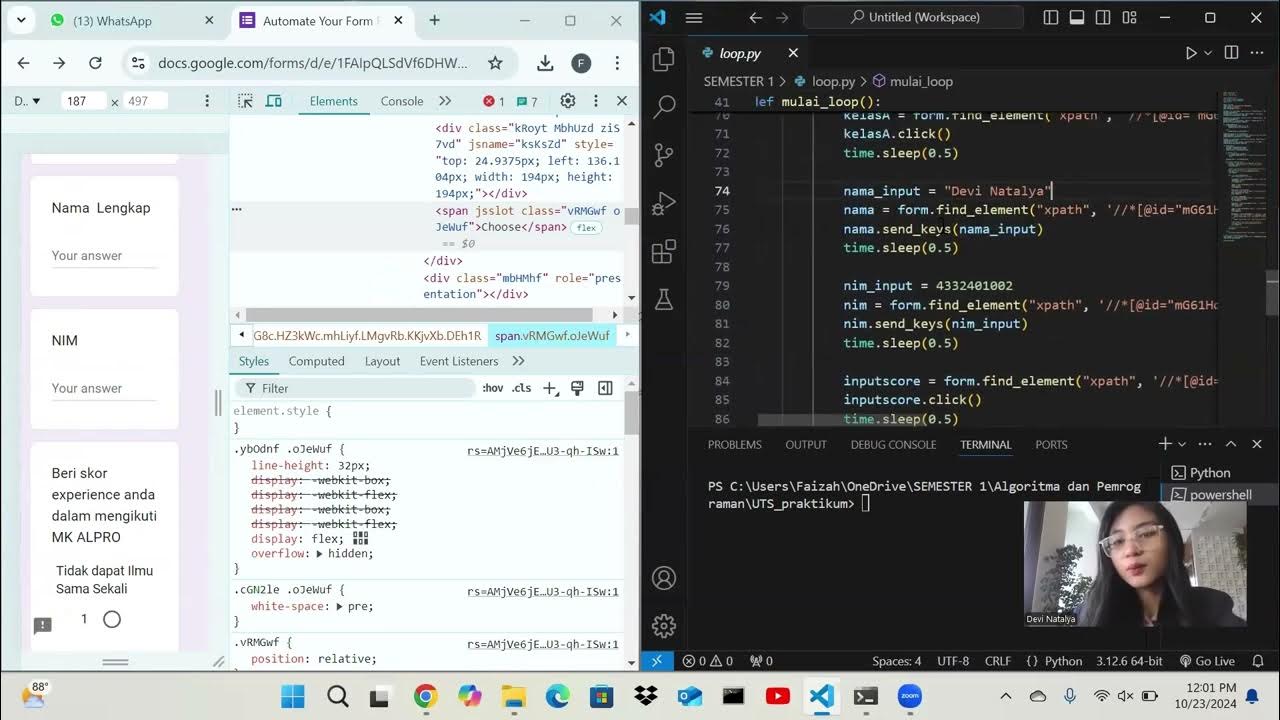Expand more Styles pane tabs chevrons
1280x720 pixels.
tap(518, 361)
